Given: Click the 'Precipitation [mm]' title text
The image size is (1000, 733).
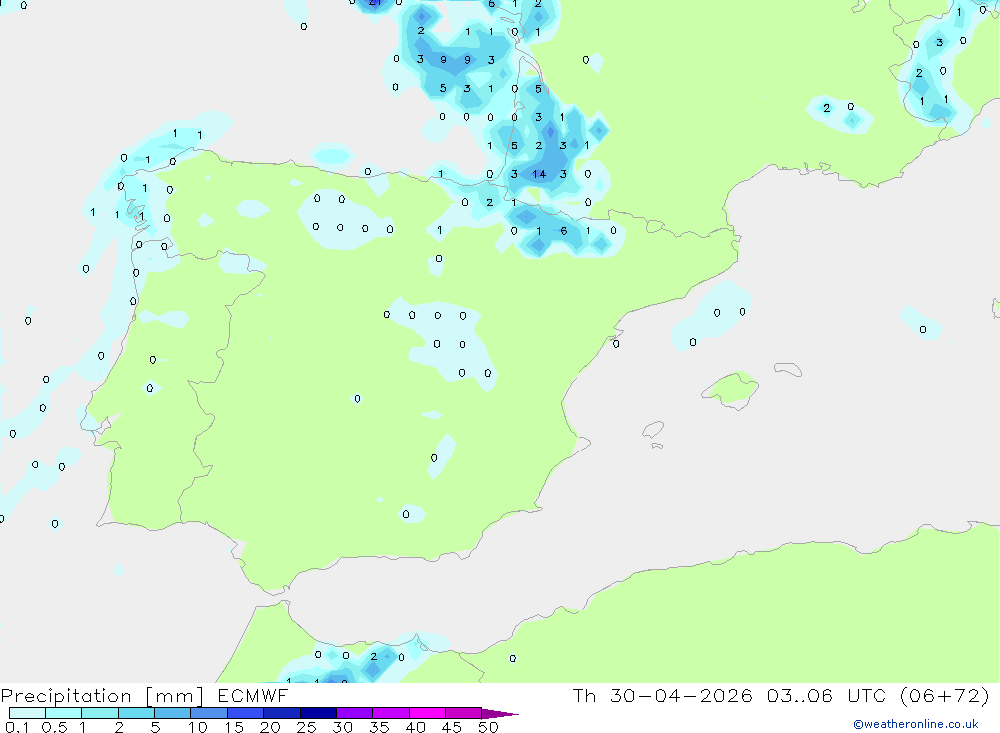Looking at the screenshot, I should pyautogui.click(x=102, y=696).
